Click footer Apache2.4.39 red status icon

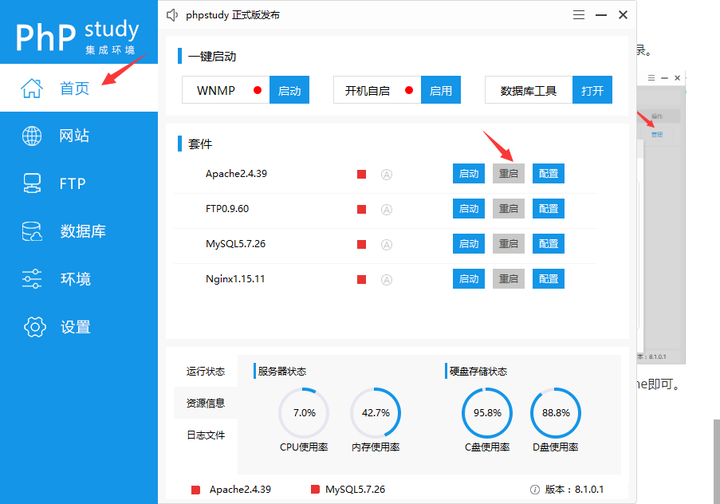(x=196, y=490)
